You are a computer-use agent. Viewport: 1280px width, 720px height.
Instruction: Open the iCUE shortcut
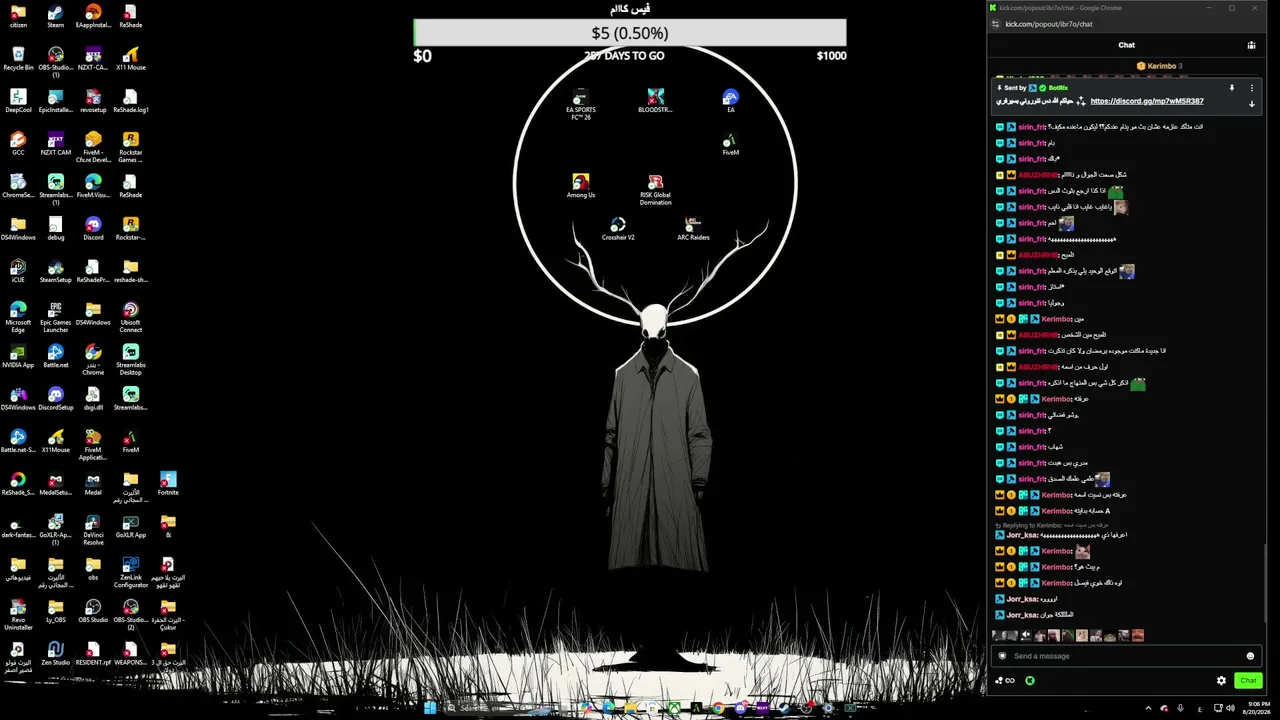click(x=18, y=271)
